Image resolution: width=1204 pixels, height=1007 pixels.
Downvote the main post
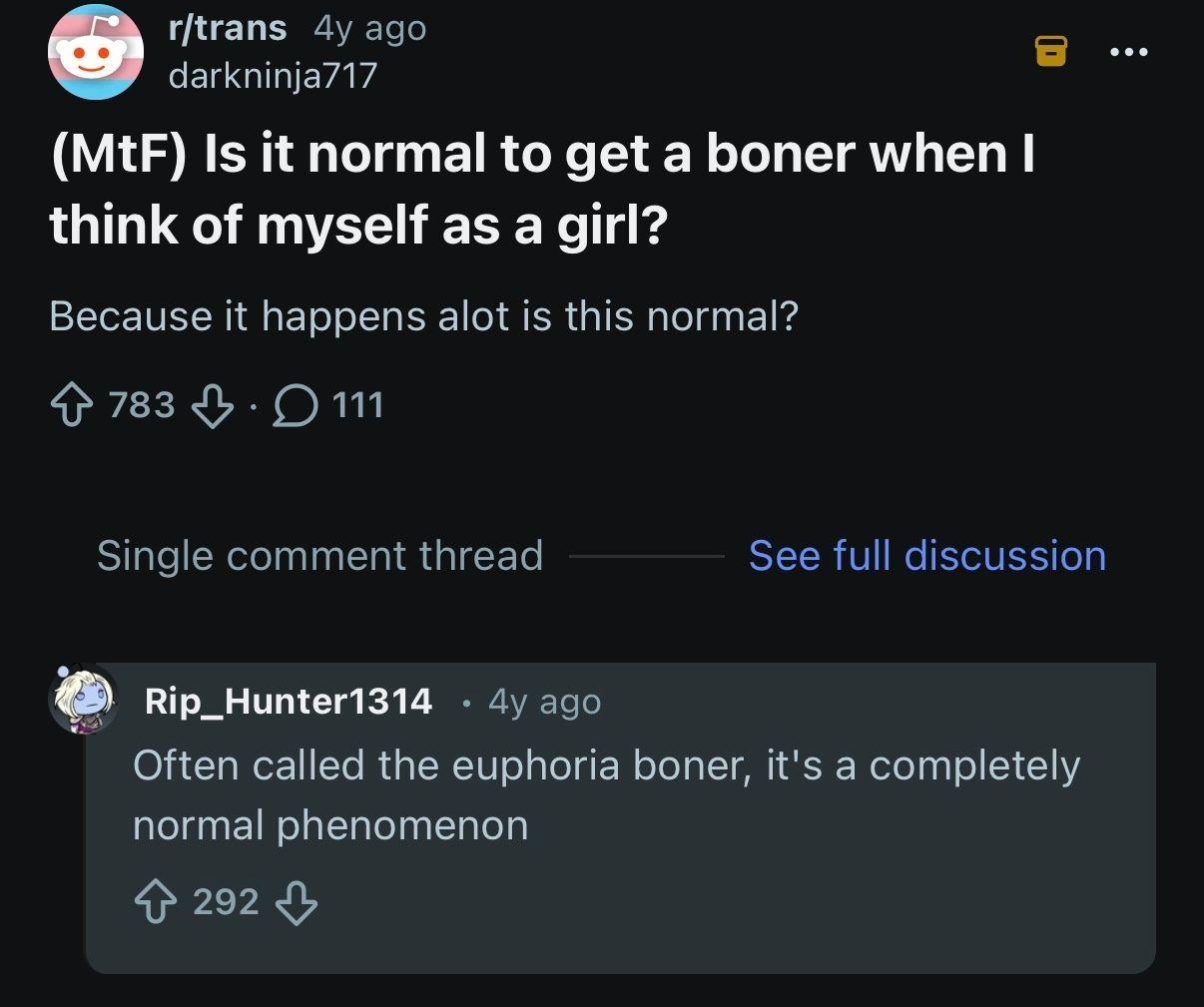click(x=213, y=405)
